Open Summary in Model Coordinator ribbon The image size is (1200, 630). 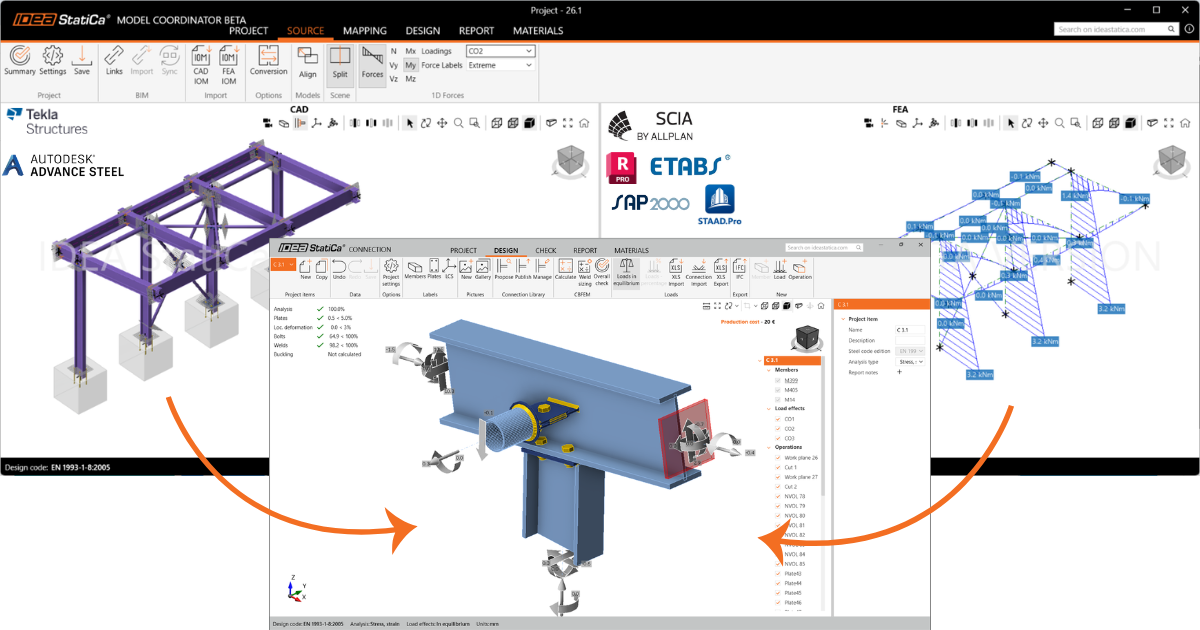[19, 60]
